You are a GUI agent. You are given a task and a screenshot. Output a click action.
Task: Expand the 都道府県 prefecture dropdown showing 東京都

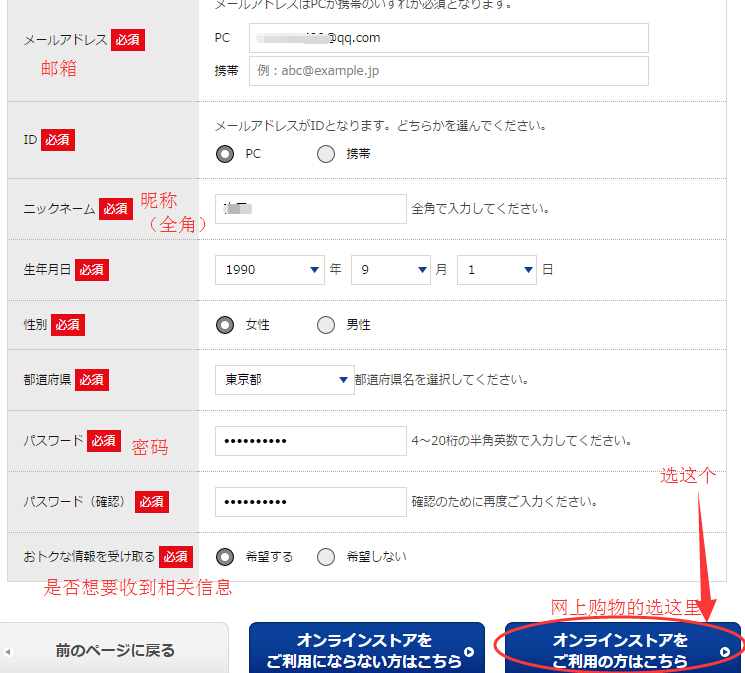(284, 380)
